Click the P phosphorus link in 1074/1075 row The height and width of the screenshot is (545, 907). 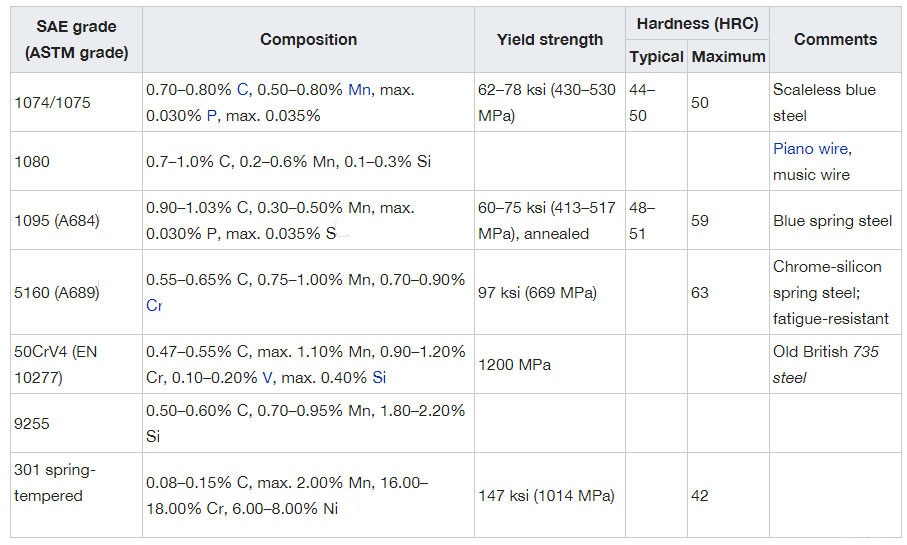[210, 116]
